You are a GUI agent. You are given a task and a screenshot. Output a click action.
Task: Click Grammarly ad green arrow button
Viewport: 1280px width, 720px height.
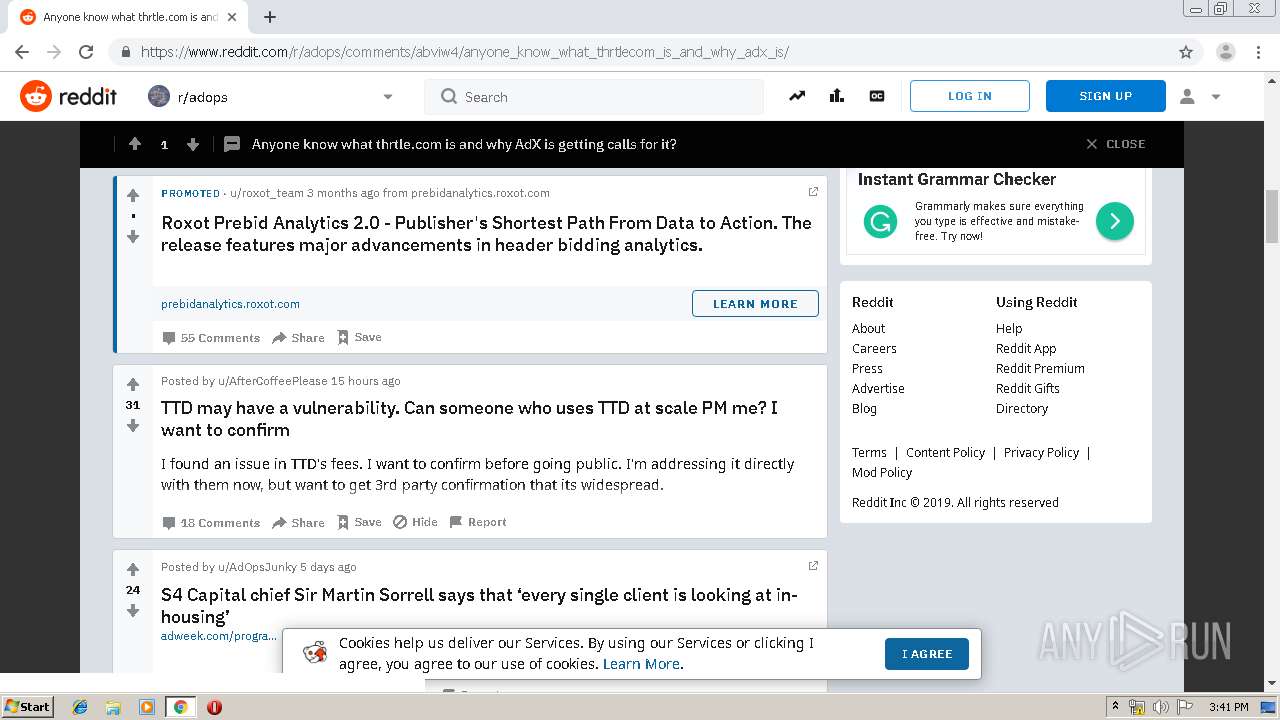tap(1115, 220)
